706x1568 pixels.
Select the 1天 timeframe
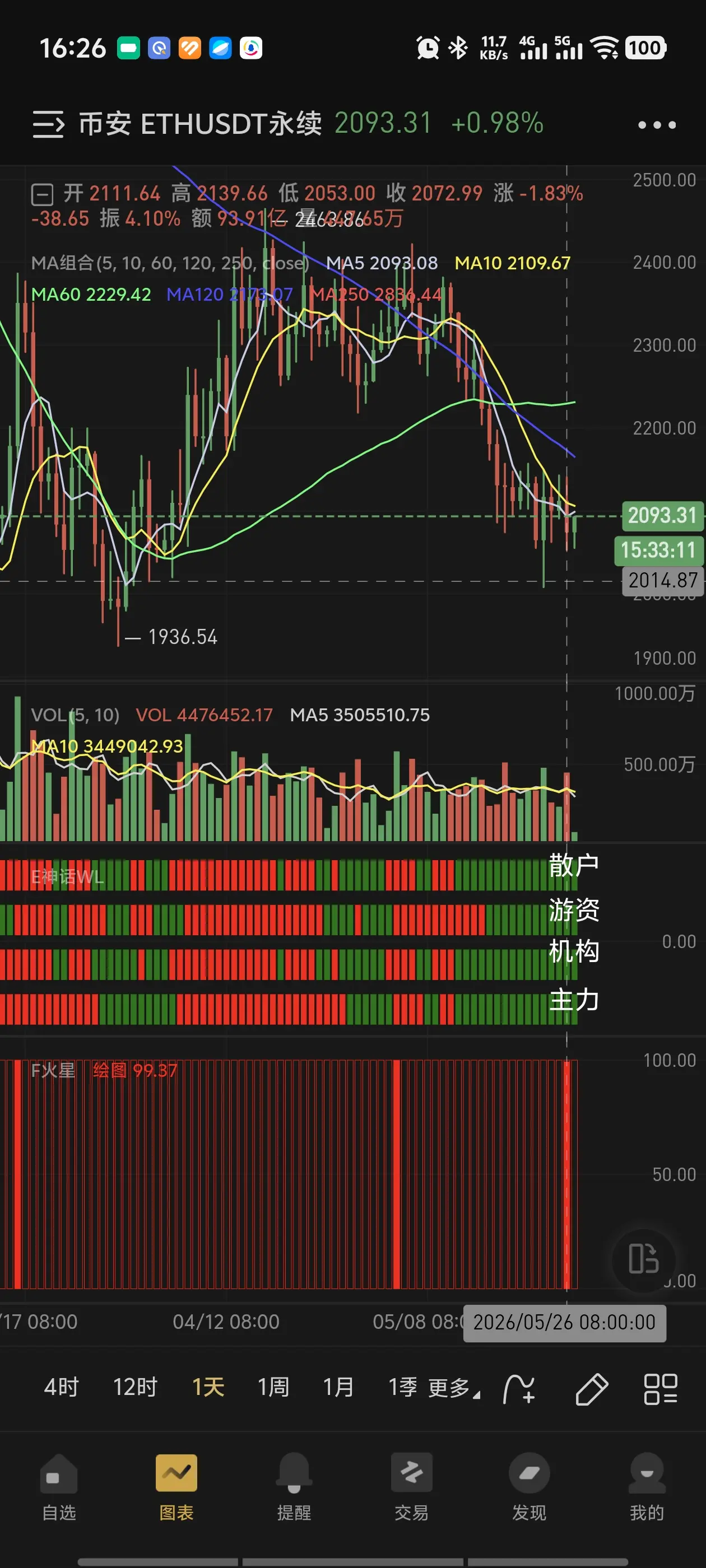[208, 1387]
